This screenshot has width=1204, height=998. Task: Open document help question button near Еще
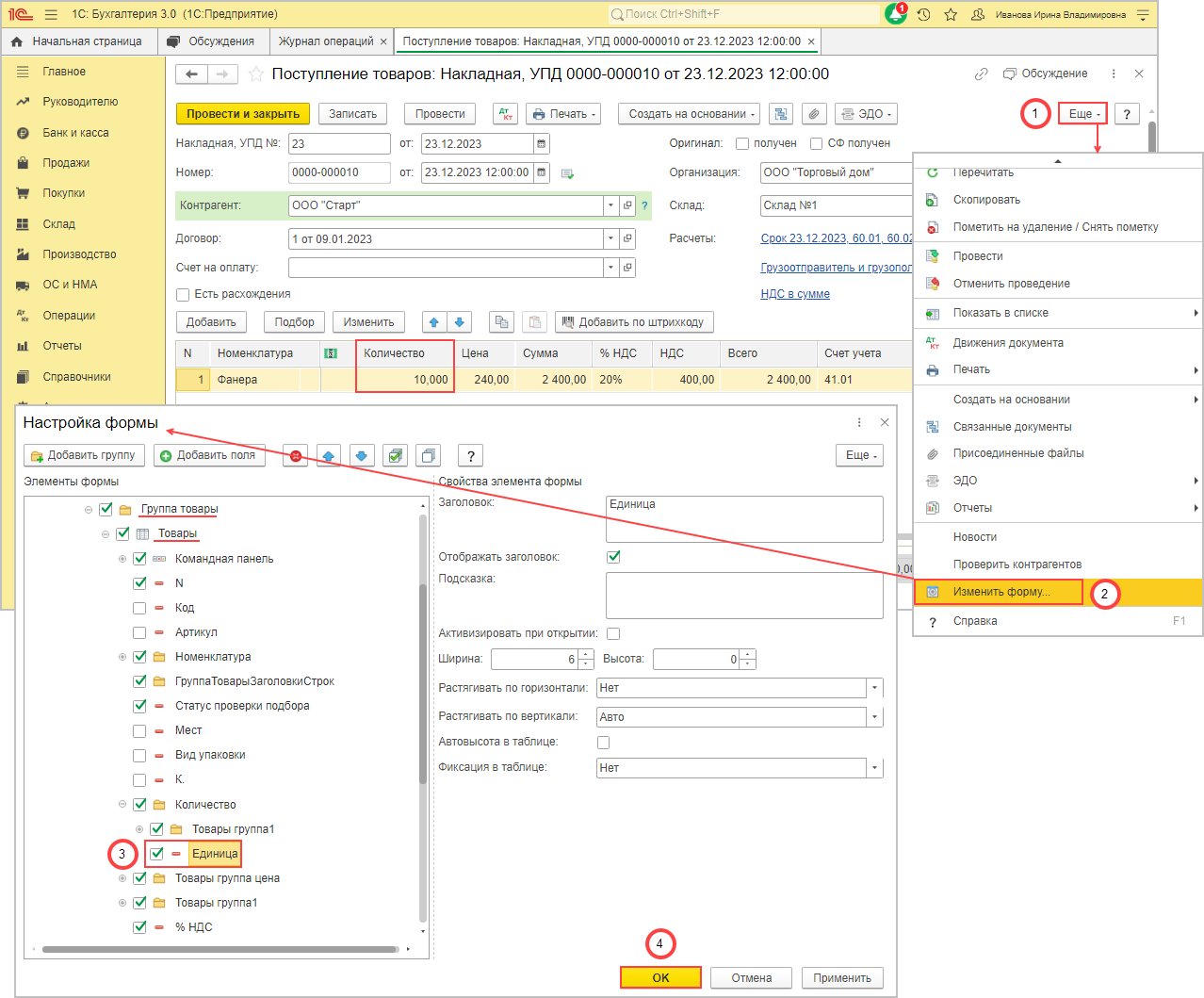coord(1127,114)
